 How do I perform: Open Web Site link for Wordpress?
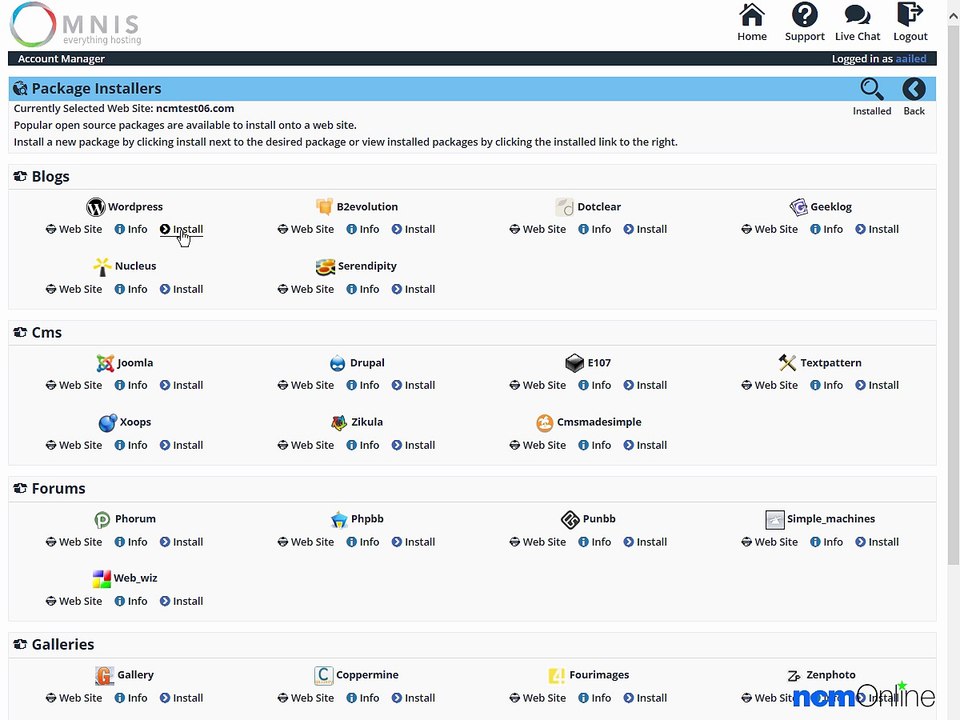(74, 229)
